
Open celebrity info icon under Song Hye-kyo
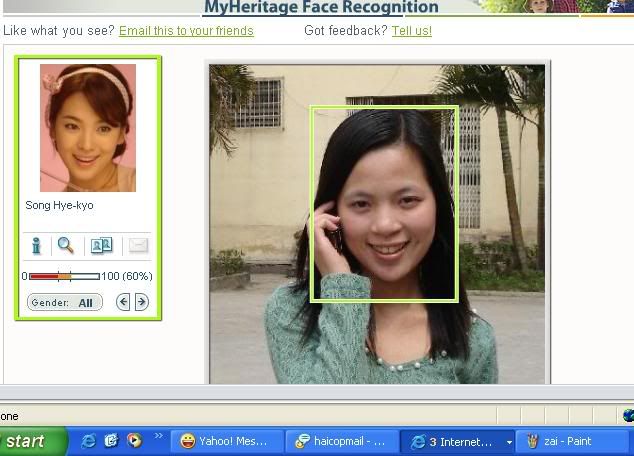(36, 245)
